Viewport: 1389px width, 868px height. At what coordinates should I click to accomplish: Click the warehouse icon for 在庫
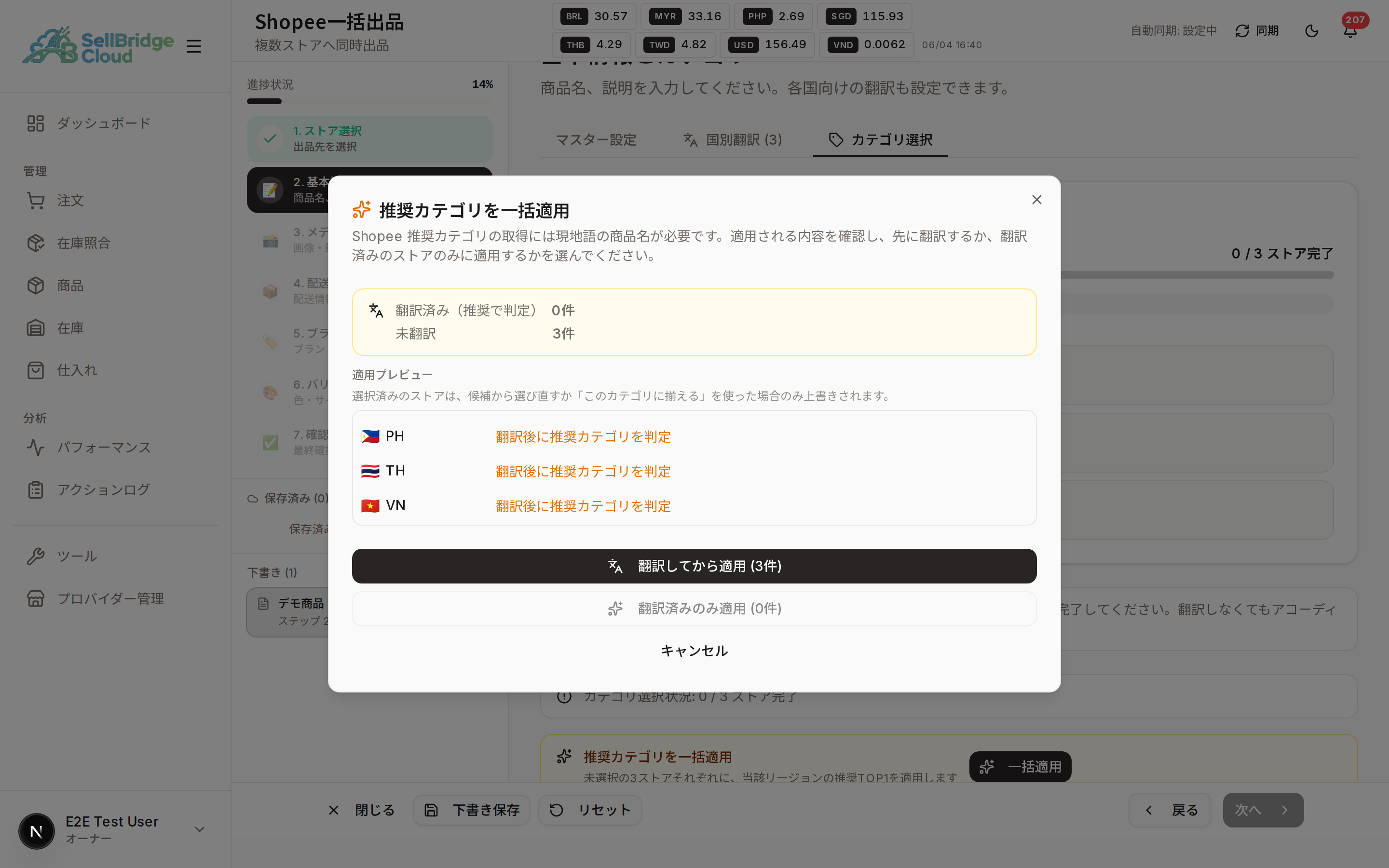point(36,328)
